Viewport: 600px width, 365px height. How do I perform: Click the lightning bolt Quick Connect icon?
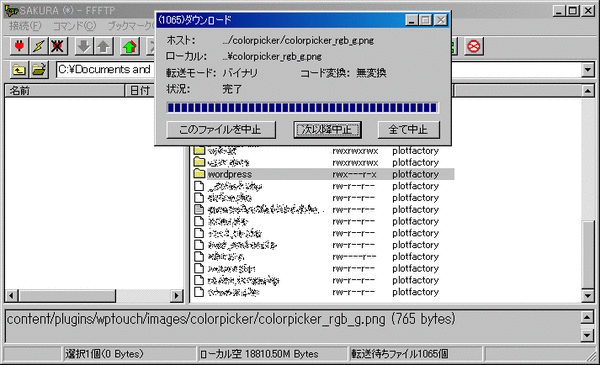click(x=39, y=47)
